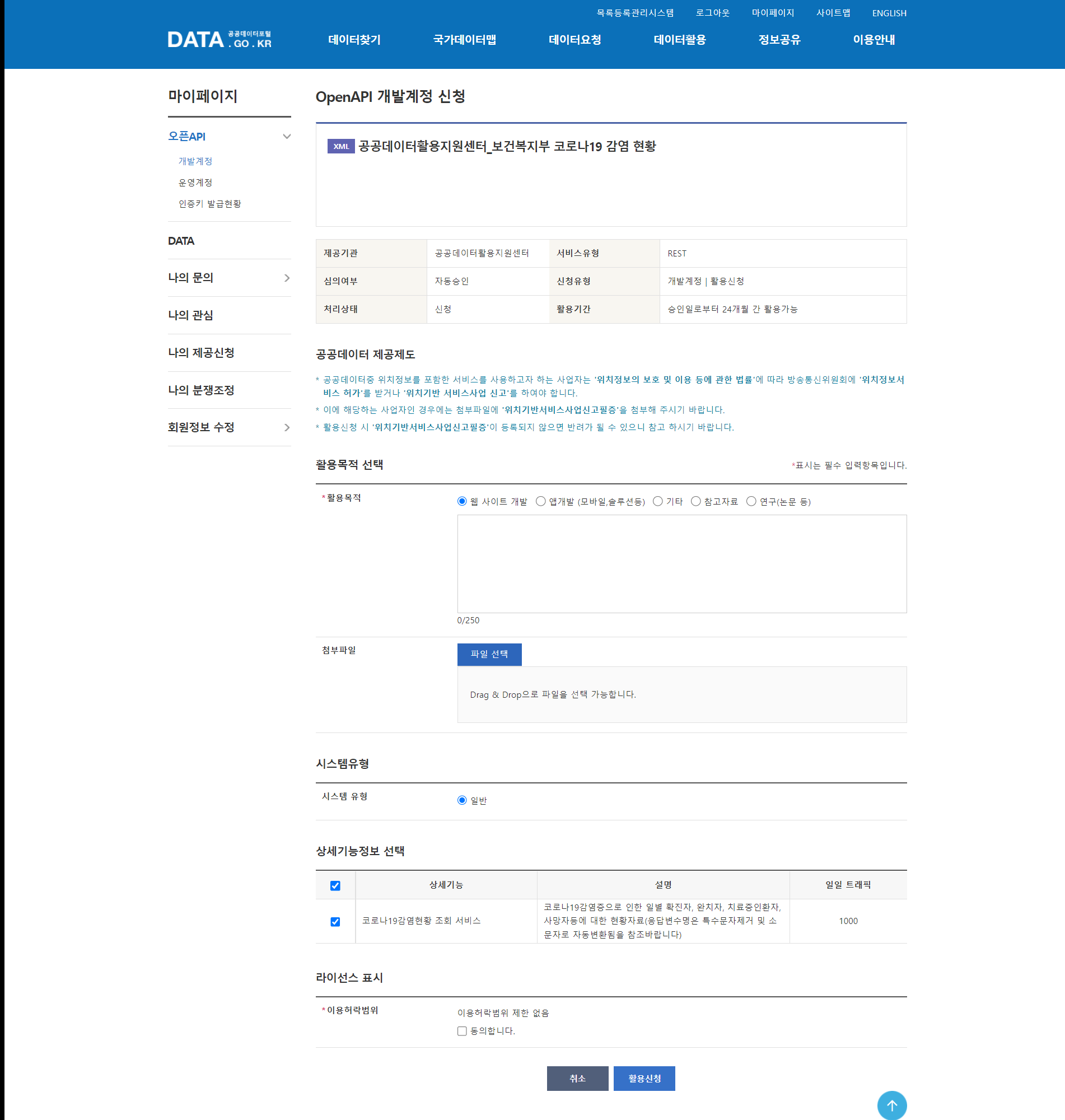
Task: Switch to ENGLISH language
Action: click(x=889, y=13)
